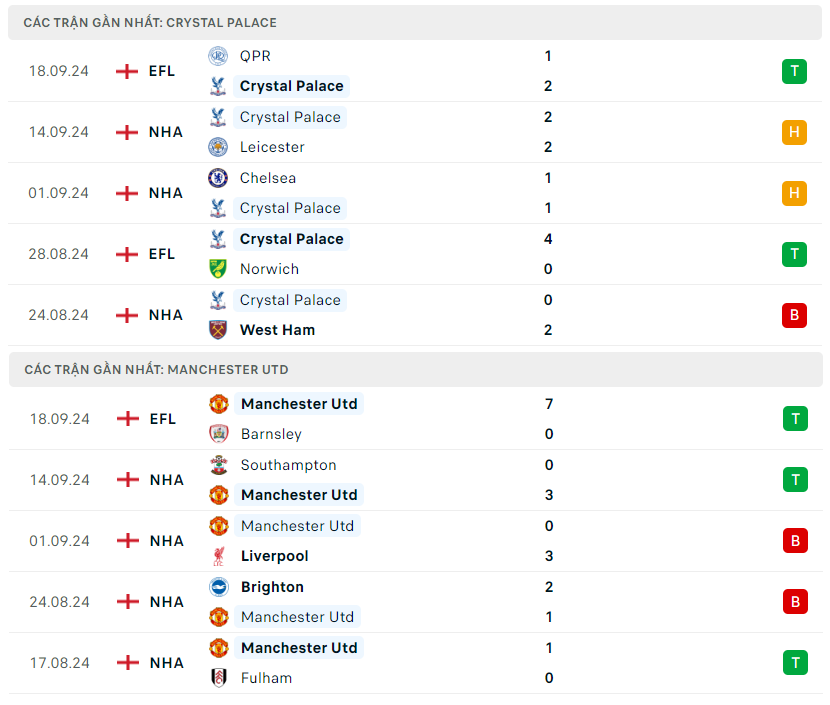
Task: Open the Crystal Palace recent matches header
Action: tap(150, 22)
